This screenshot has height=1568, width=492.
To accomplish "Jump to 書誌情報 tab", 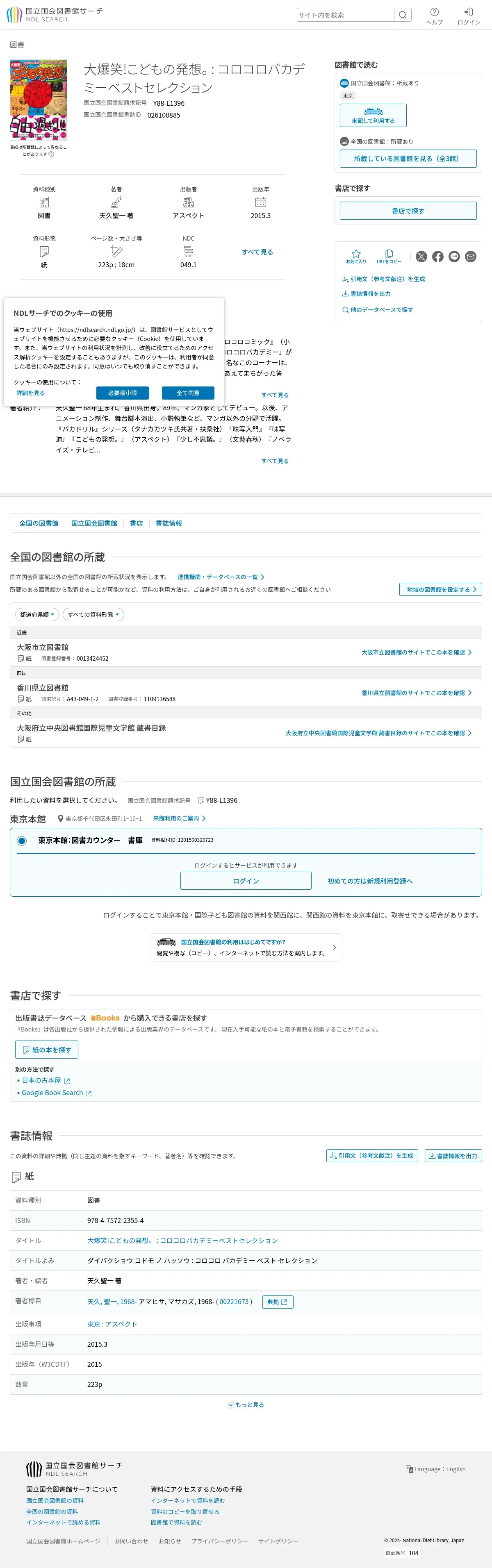I will pos(169,523).
